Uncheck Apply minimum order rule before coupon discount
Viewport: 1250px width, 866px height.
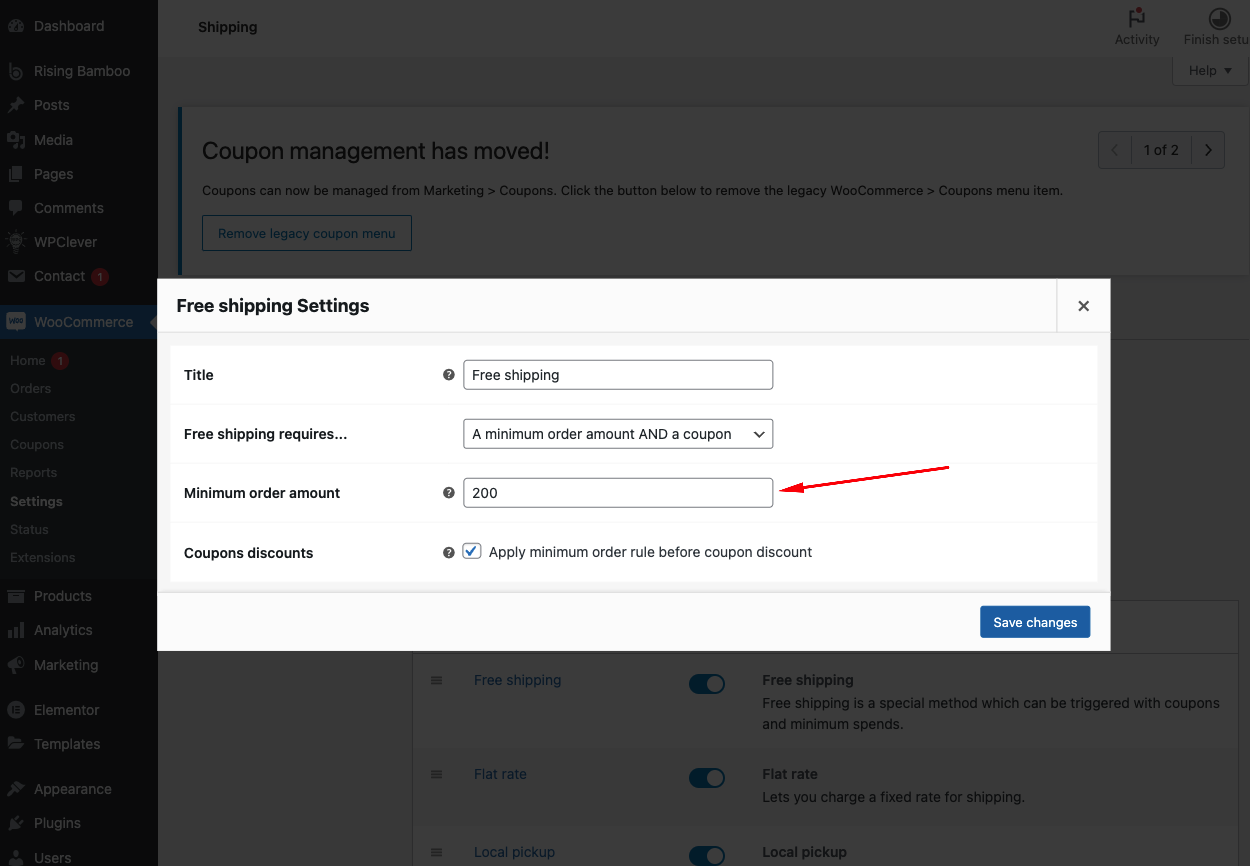pos(472,552)
